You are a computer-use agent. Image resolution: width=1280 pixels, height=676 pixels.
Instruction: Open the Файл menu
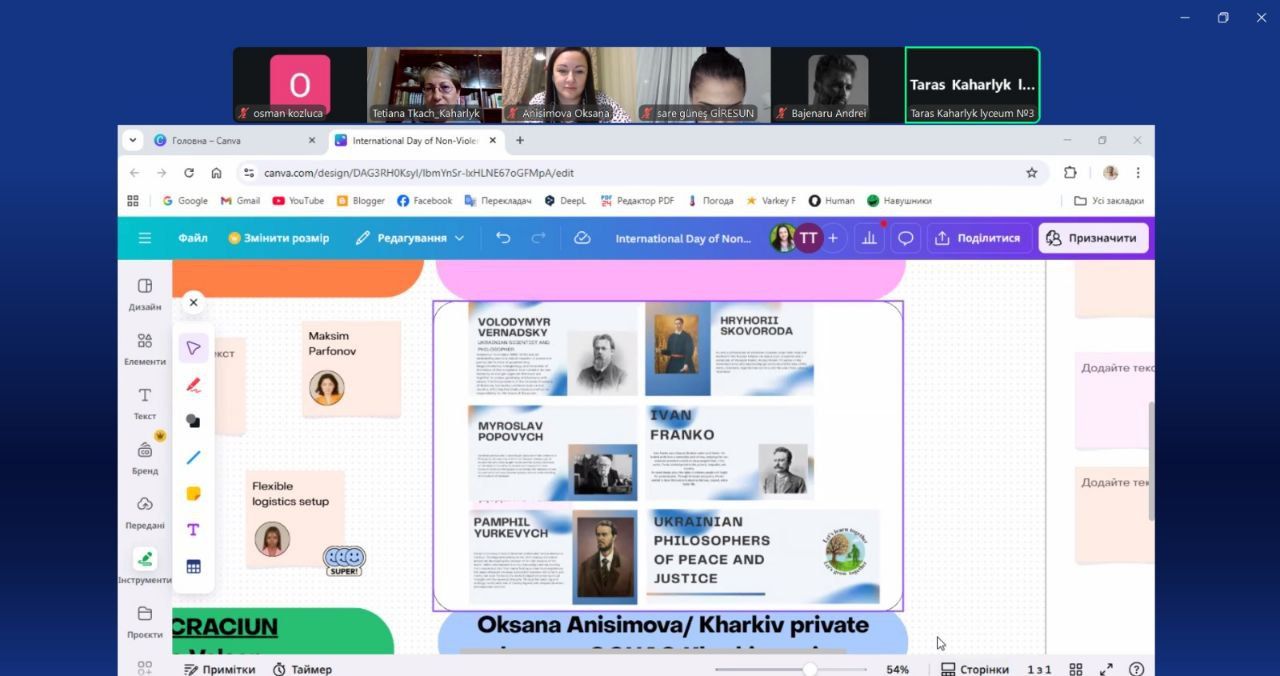click(193, 238)
